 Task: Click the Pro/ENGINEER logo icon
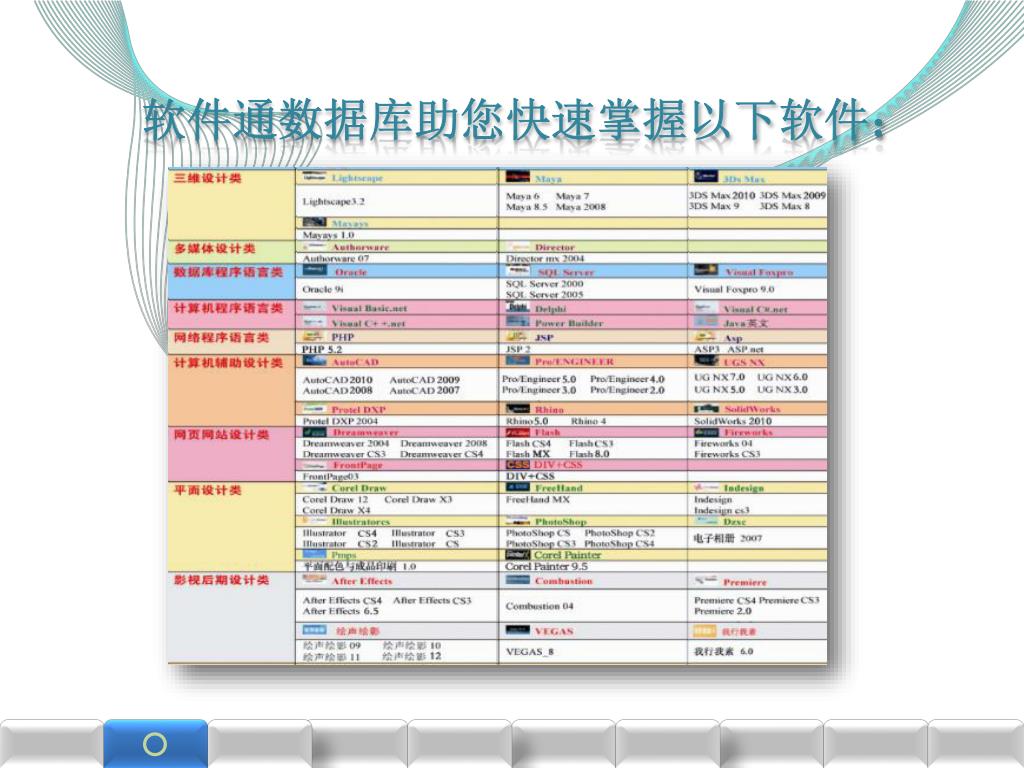click(x=517, y=360)
